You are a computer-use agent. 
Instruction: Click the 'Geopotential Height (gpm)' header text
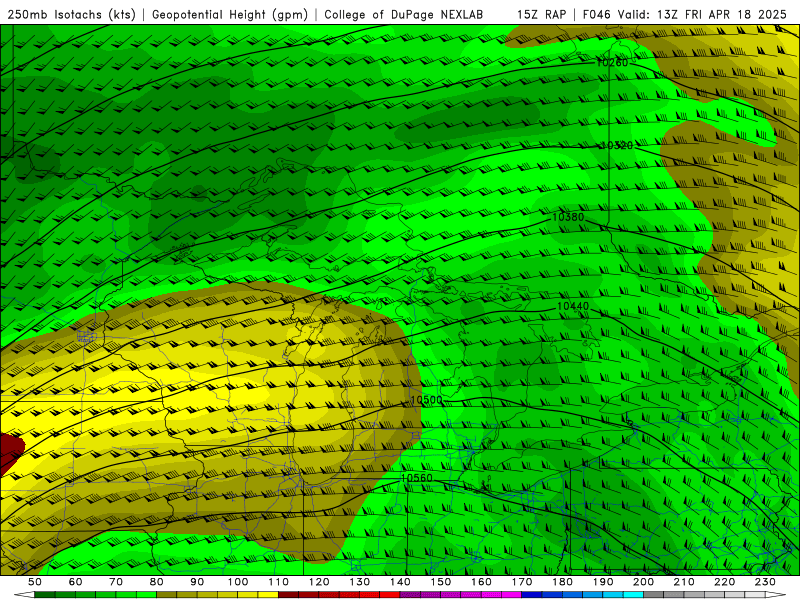pos(230,15)
